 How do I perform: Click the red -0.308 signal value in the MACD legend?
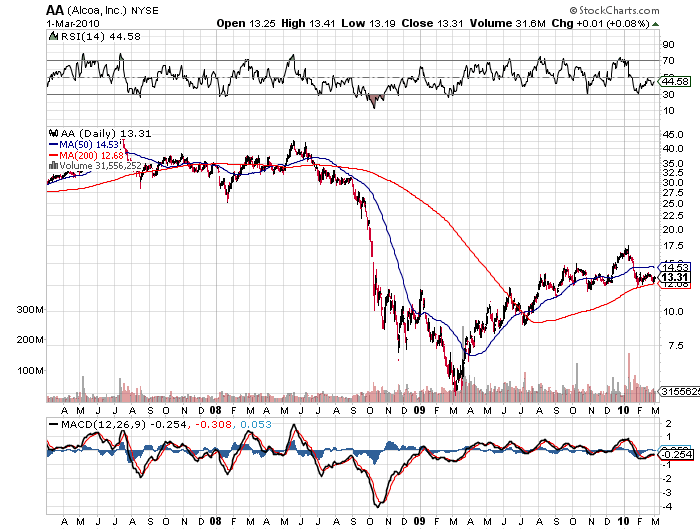click(x=213, y=424)
